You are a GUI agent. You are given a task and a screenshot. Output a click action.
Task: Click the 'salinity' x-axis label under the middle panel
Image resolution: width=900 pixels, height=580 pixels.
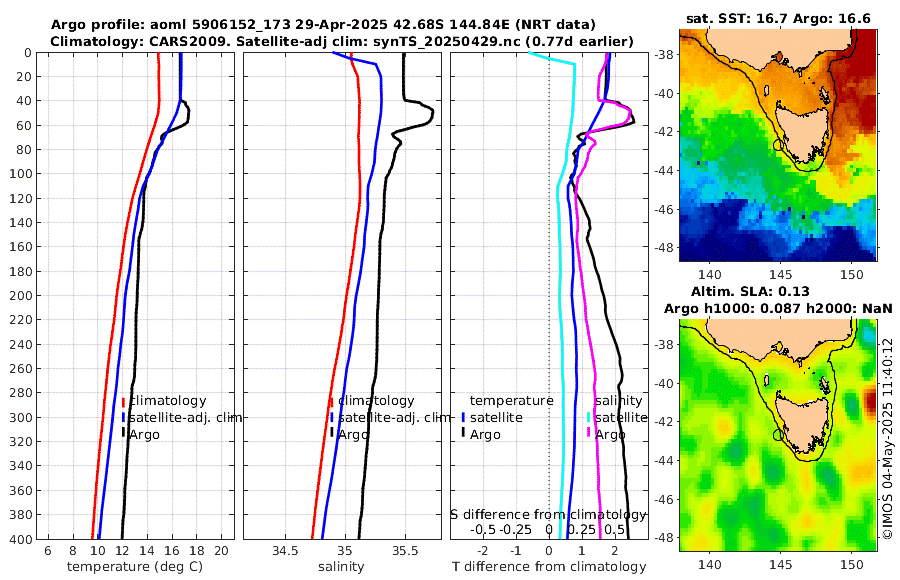click(x=341, y=567)
